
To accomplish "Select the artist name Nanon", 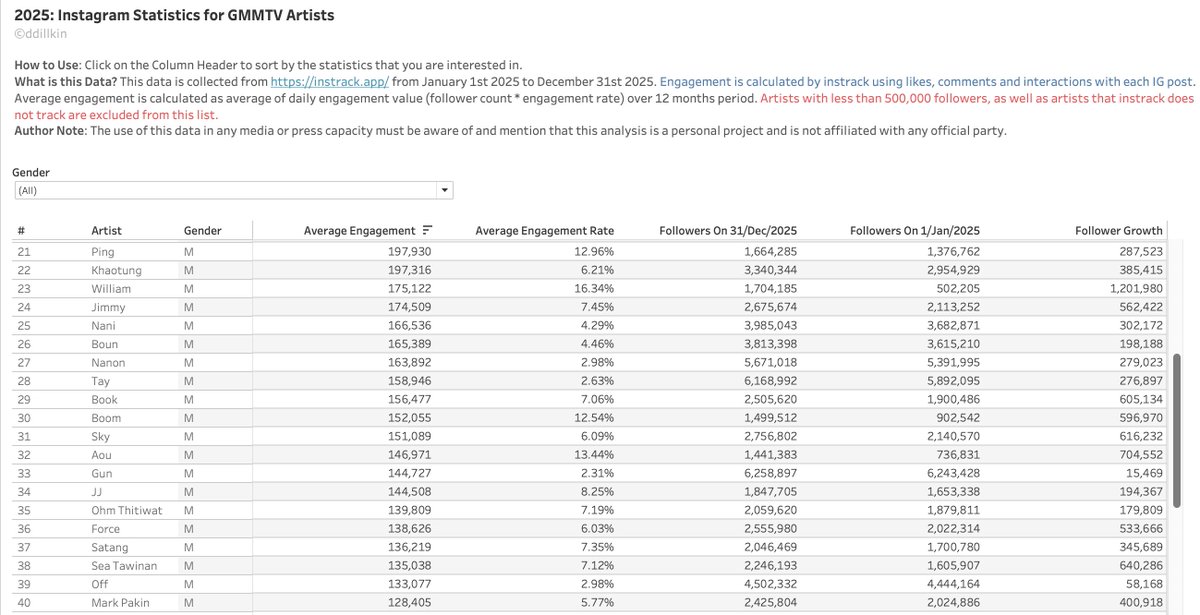I will tap(108, 362).
